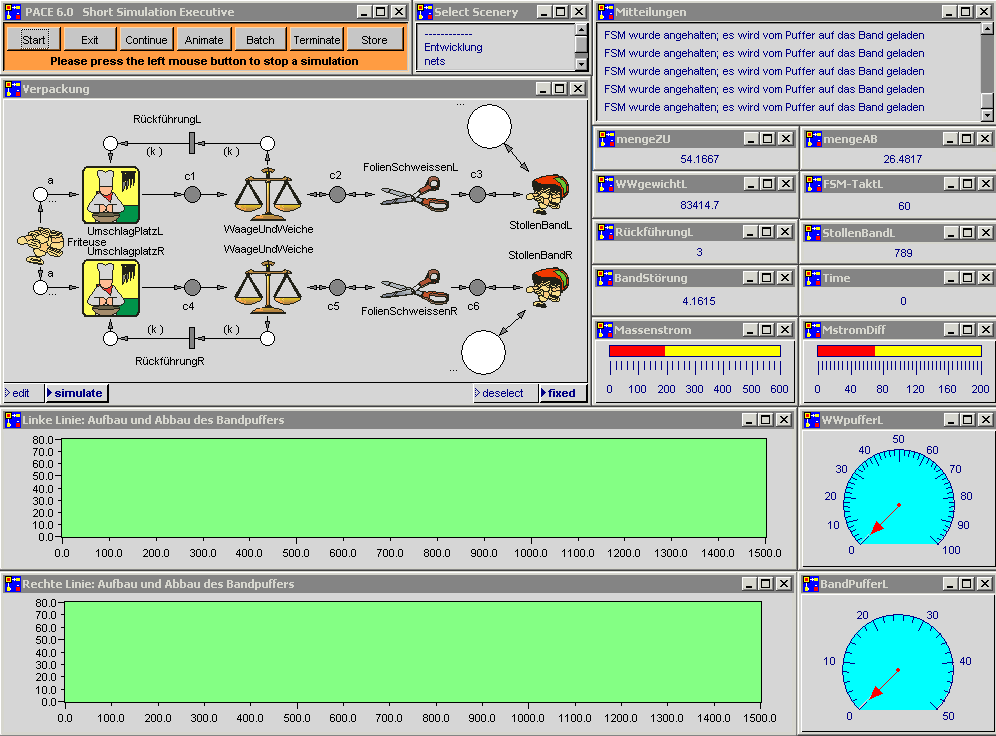Select the FolienSchweissenR scissors icon

click(415, 287)
